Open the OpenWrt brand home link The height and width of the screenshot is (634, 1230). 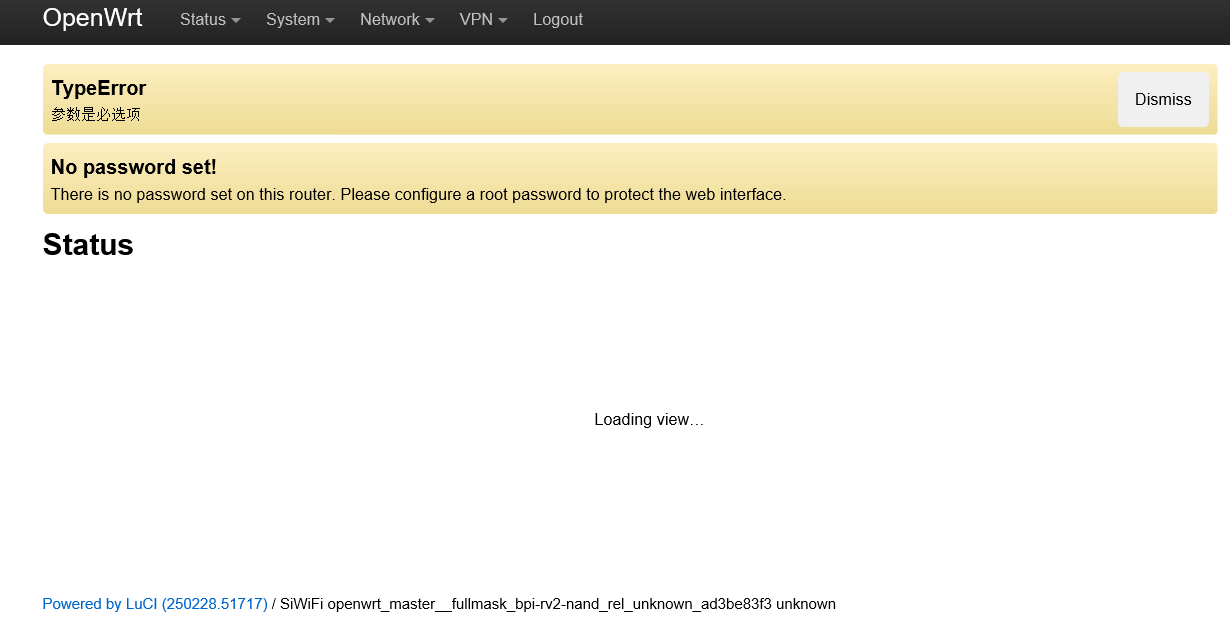(x=92, y=18)
